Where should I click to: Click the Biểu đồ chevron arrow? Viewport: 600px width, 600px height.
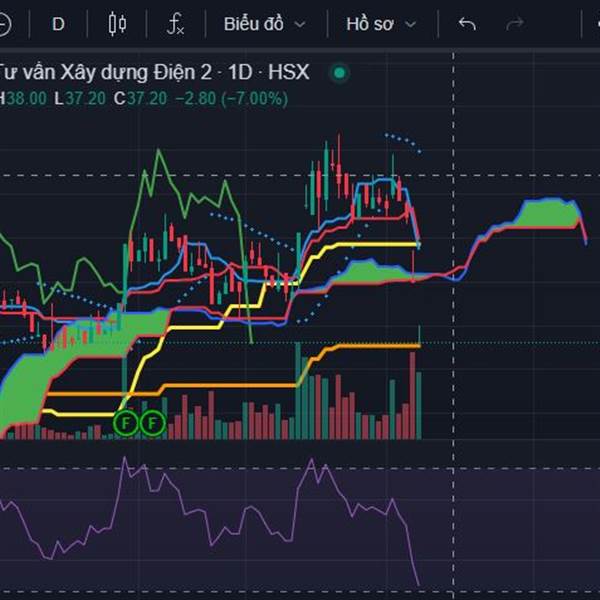300,25
